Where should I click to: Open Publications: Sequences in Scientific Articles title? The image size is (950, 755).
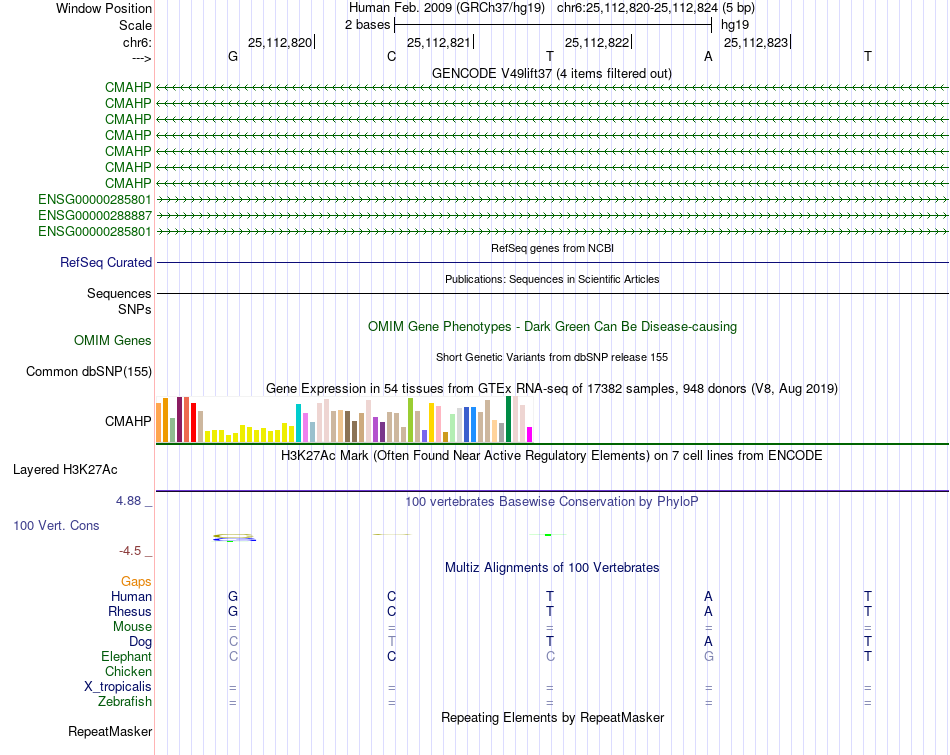[552, 279]
